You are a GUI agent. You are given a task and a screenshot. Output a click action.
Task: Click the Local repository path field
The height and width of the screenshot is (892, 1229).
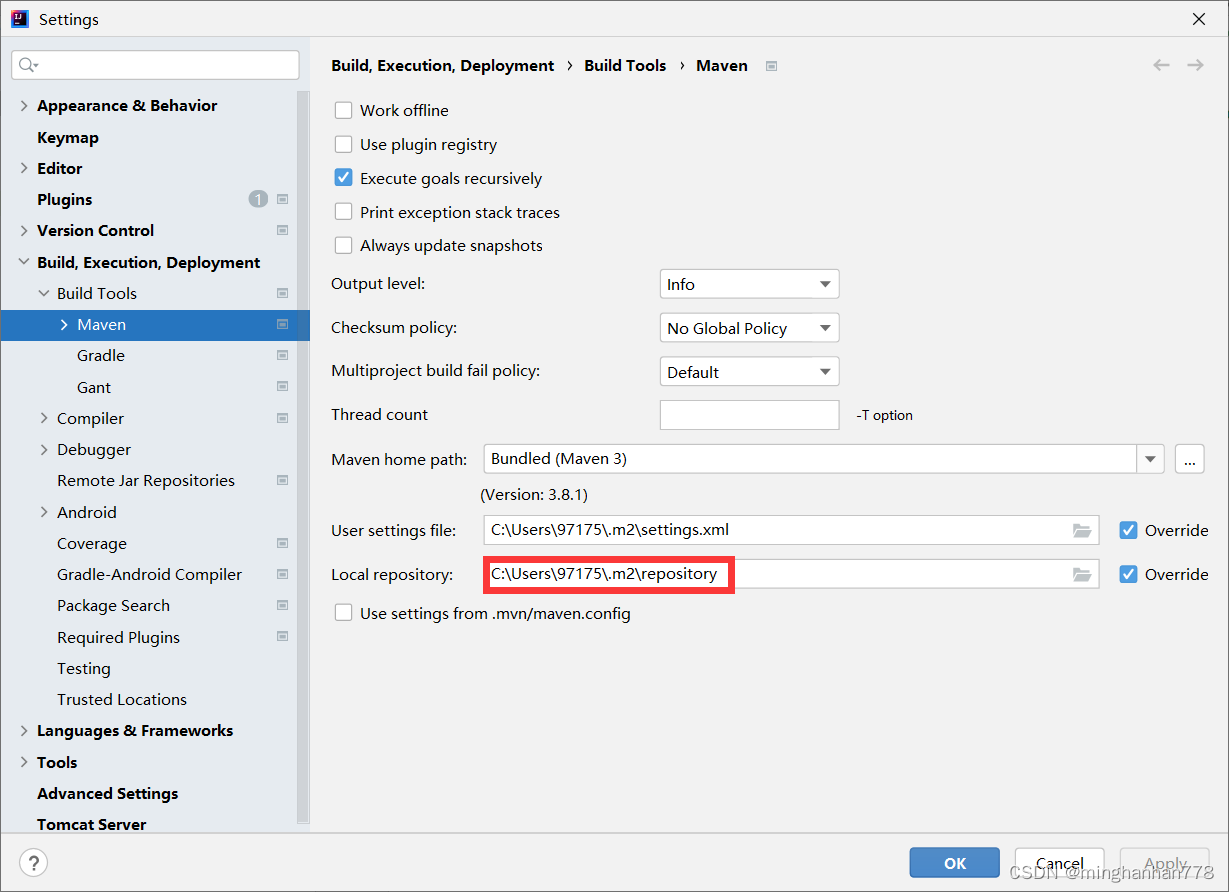pyautogui.click(x=791, y=574)
